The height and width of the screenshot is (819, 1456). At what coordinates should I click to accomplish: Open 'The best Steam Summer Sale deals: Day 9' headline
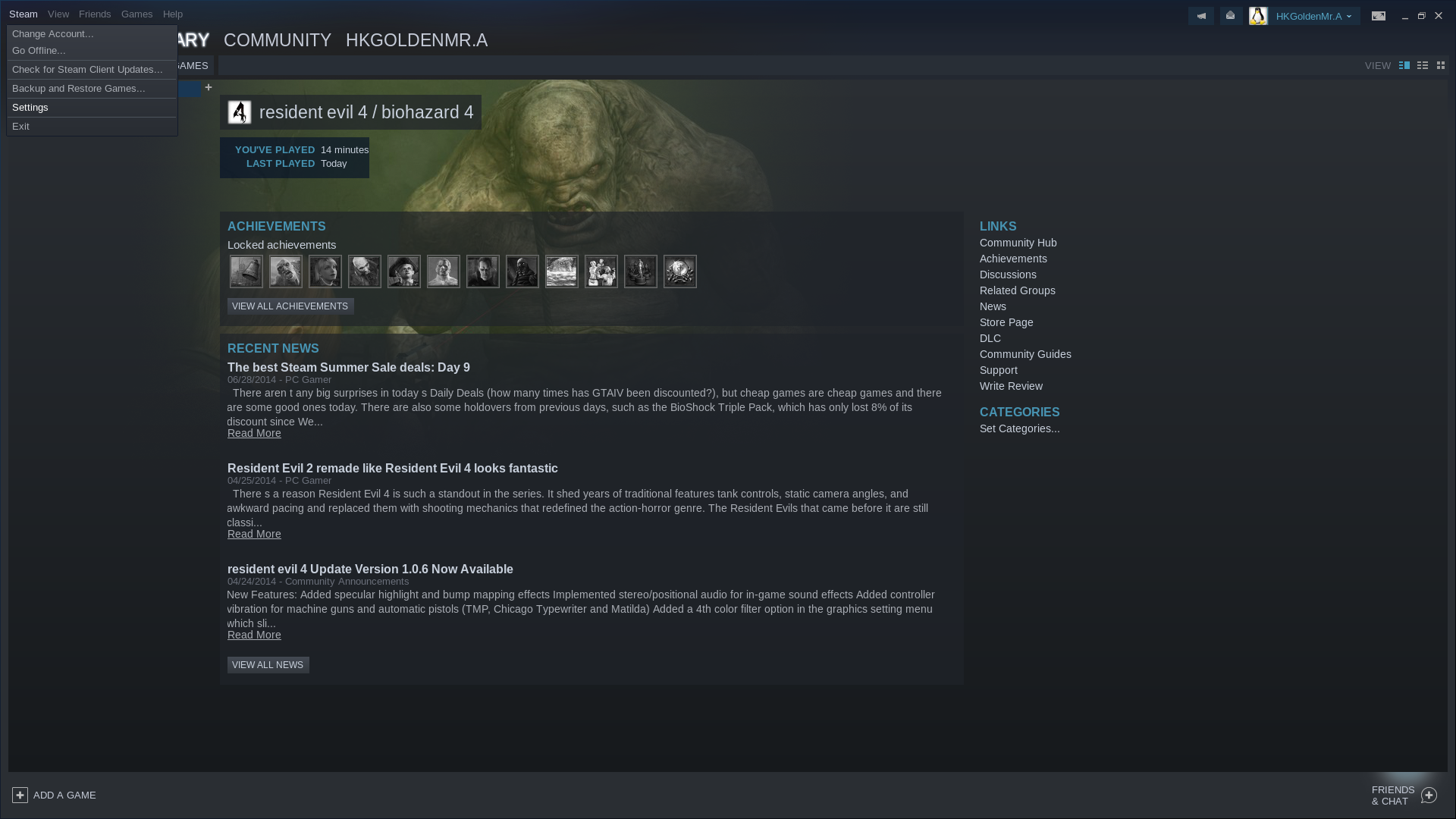coord(349,367)
